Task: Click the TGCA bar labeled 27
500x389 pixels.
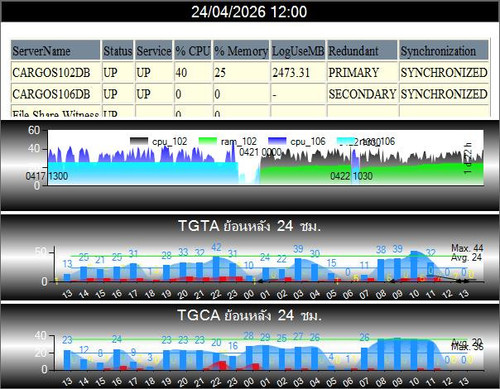Action: 299,358
